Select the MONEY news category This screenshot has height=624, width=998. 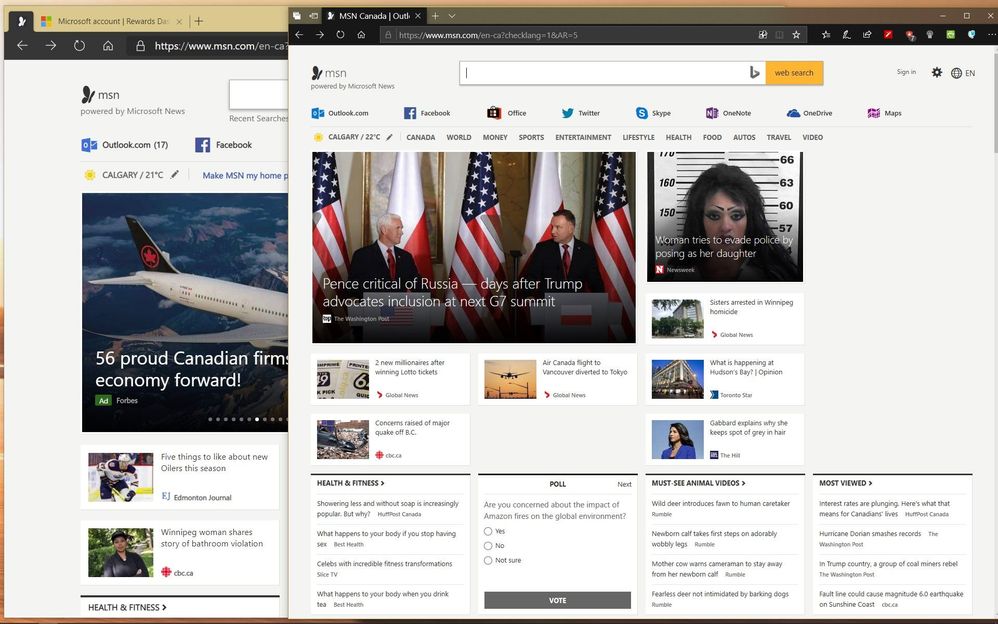pos(495,138)
